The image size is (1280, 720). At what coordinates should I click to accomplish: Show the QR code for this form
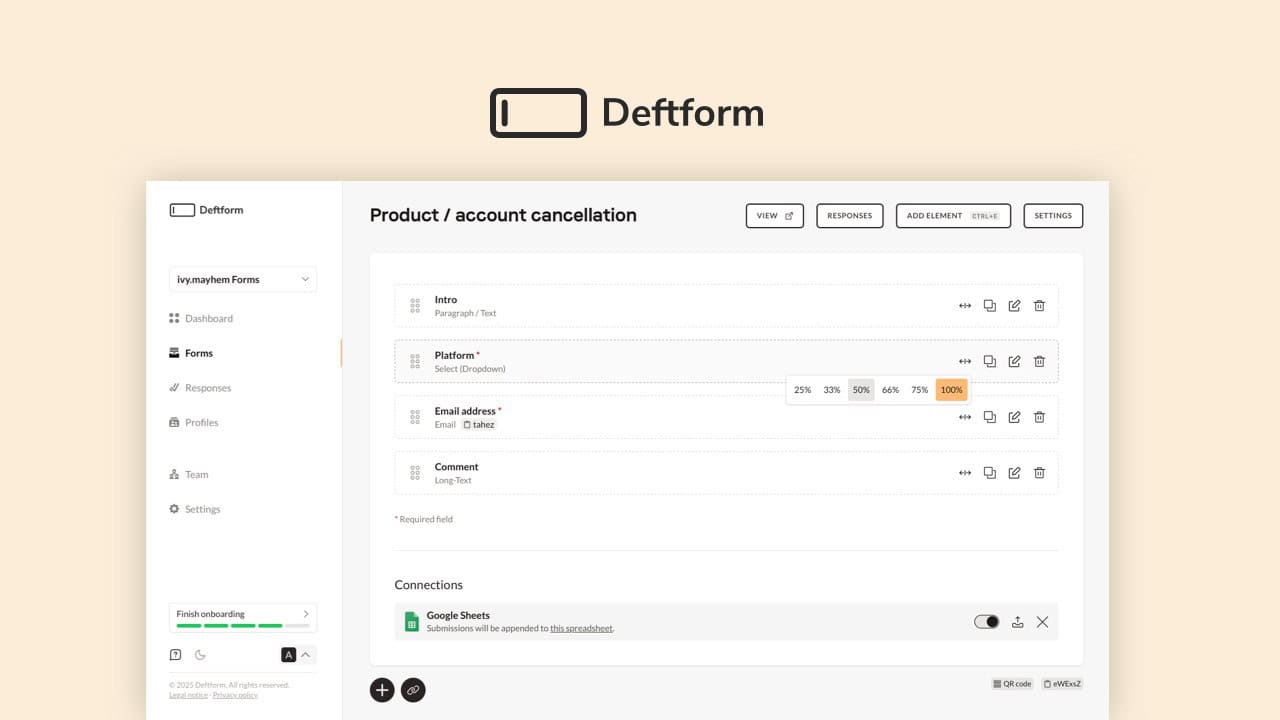point(1012,683)
